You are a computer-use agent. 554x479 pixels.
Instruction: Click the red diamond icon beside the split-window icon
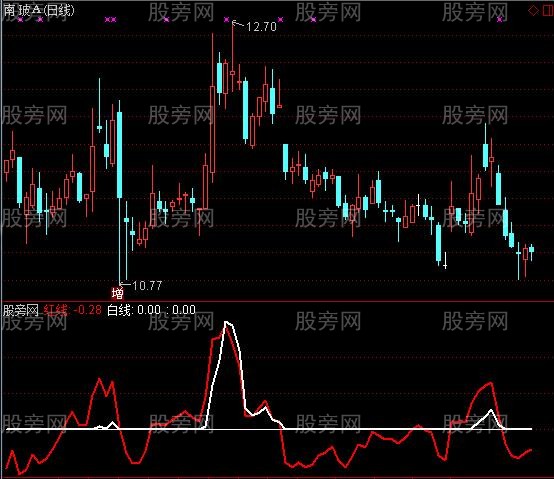coord(533,11)
